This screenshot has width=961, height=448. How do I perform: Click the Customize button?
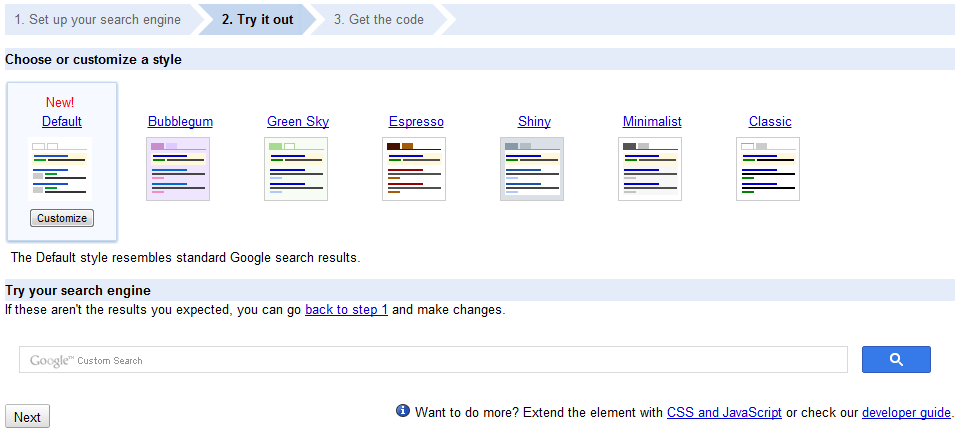[x=62, y=218]
